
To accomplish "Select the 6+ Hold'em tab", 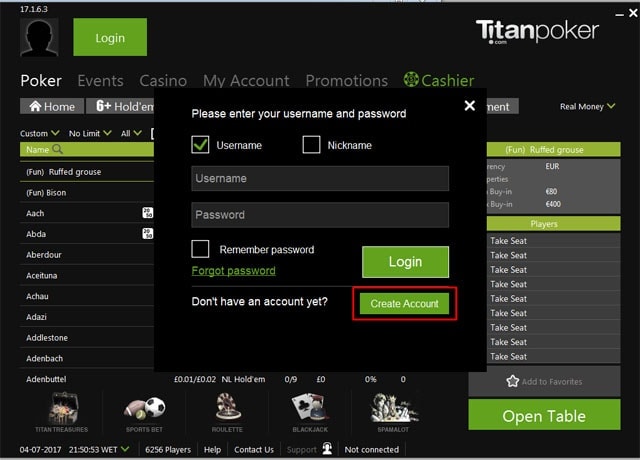I will coord(121,106).
